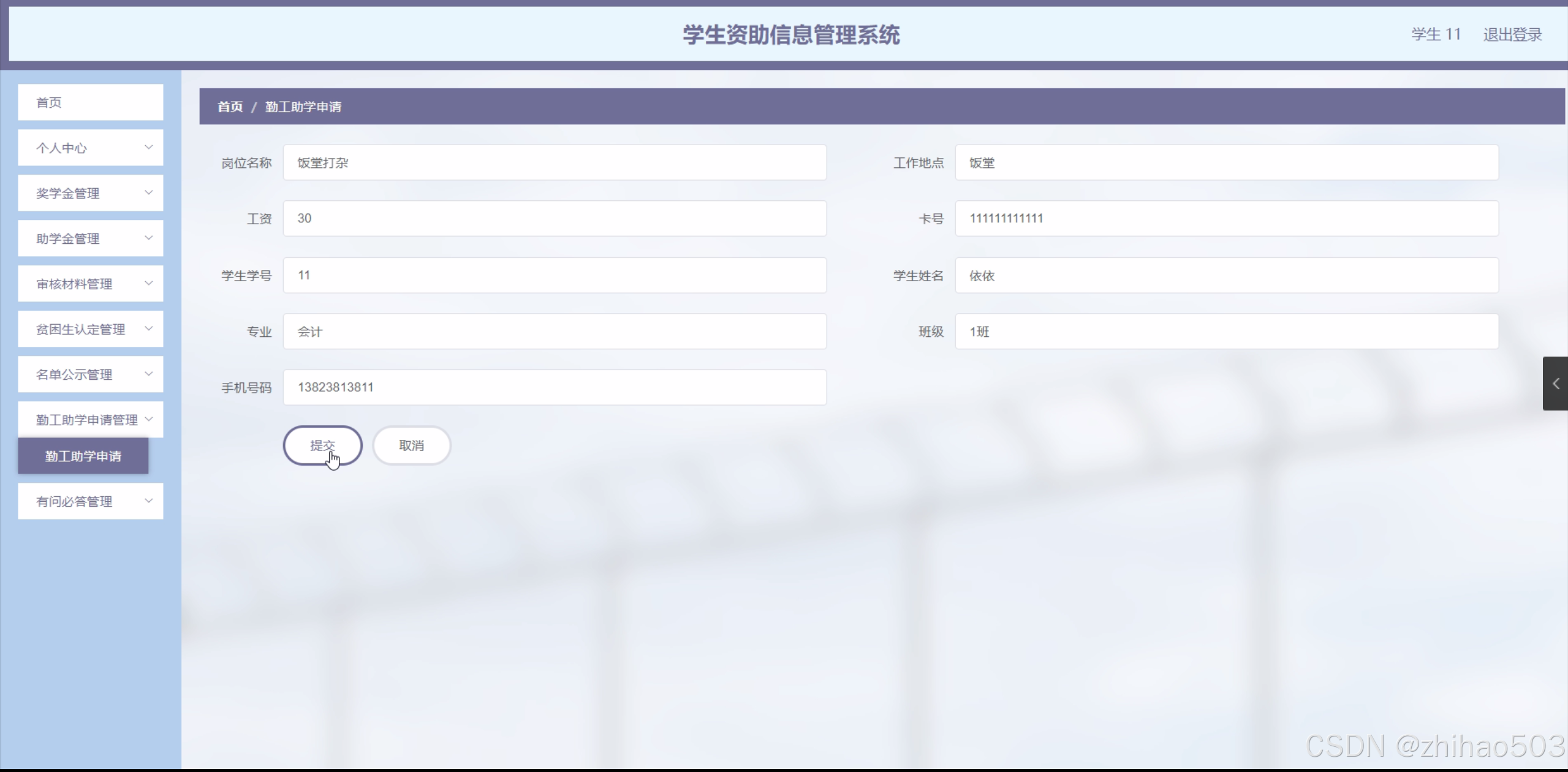Image resolution: width=1568 pixels, height=772 pixels.
Task: Click 首页 in the breadcrumb
Action: 230,107
